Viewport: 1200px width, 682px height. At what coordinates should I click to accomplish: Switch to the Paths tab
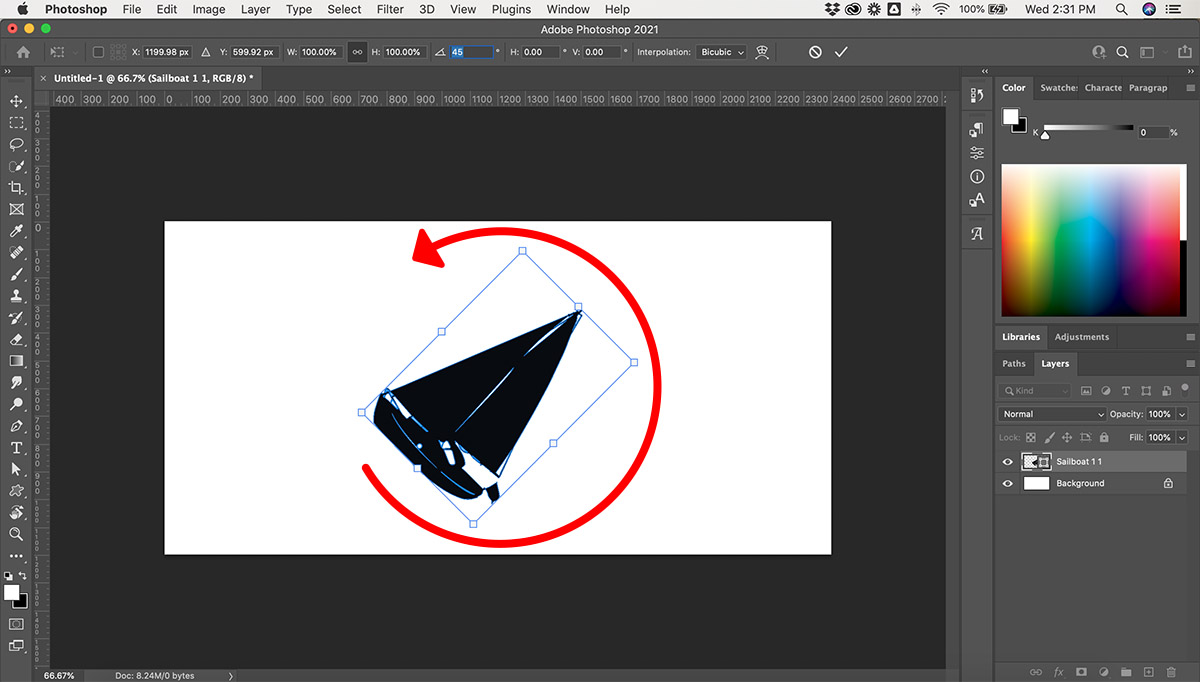1014,364
